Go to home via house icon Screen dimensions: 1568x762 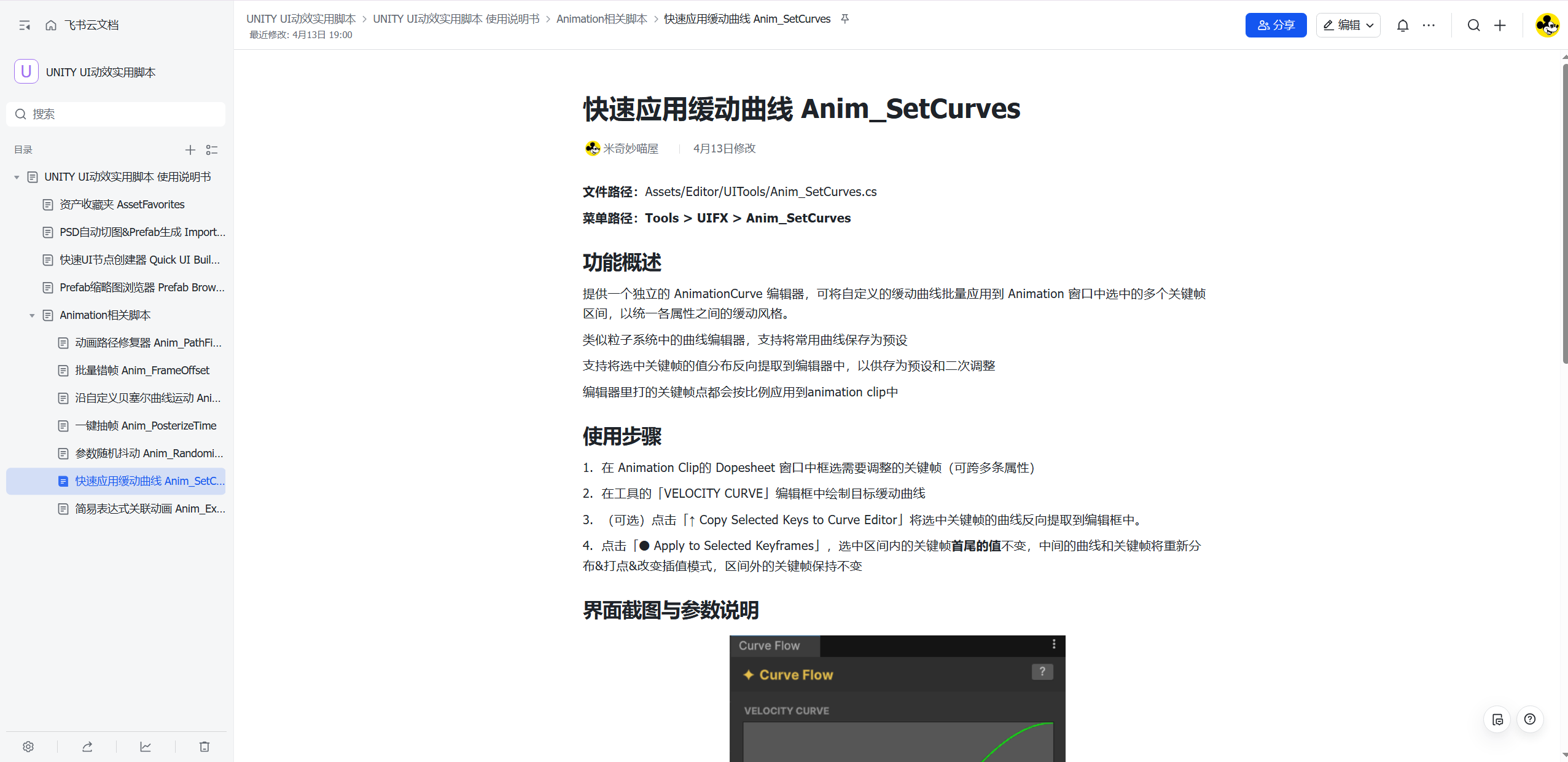tap(51, 25)
